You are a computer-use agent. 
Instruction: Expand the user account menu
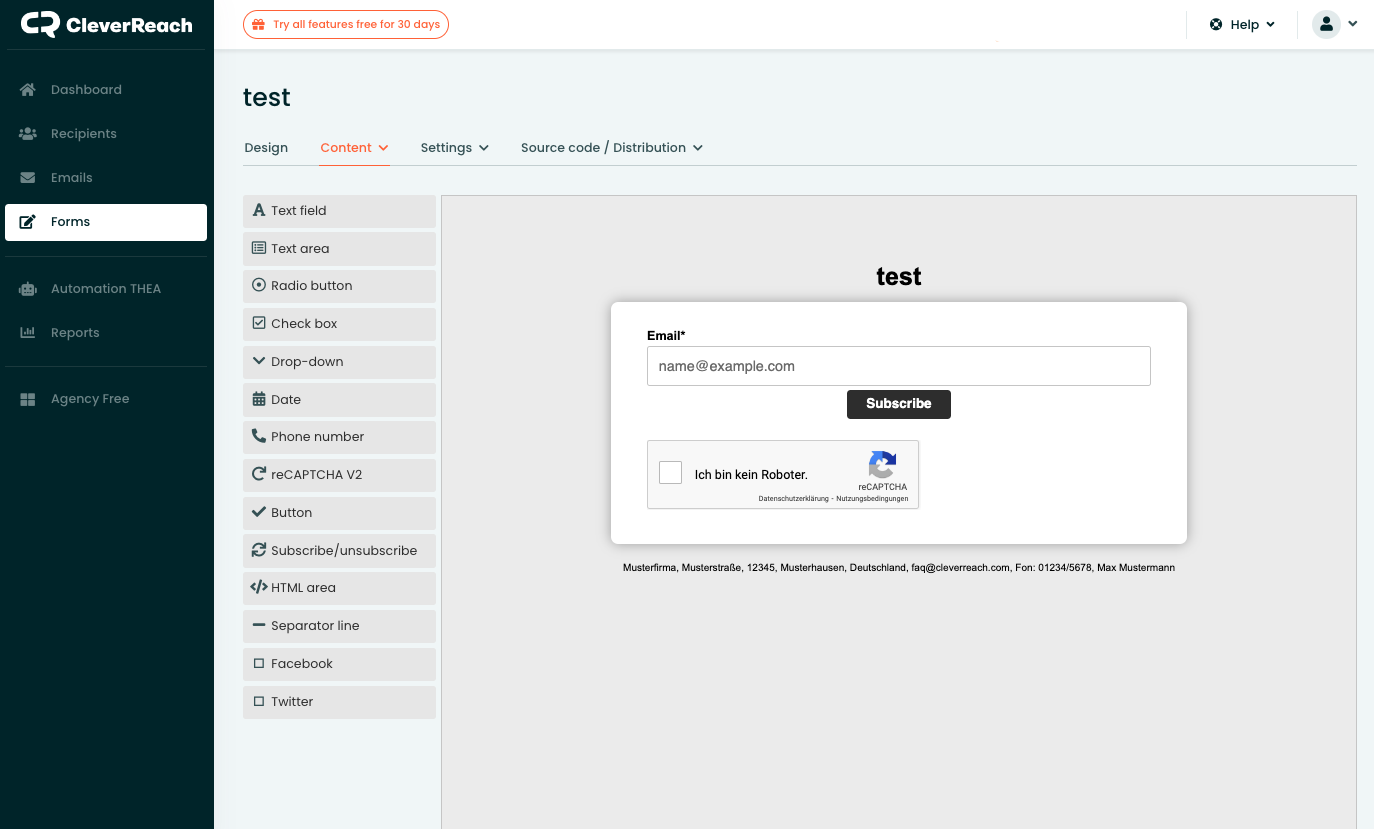click(1335, 24)
